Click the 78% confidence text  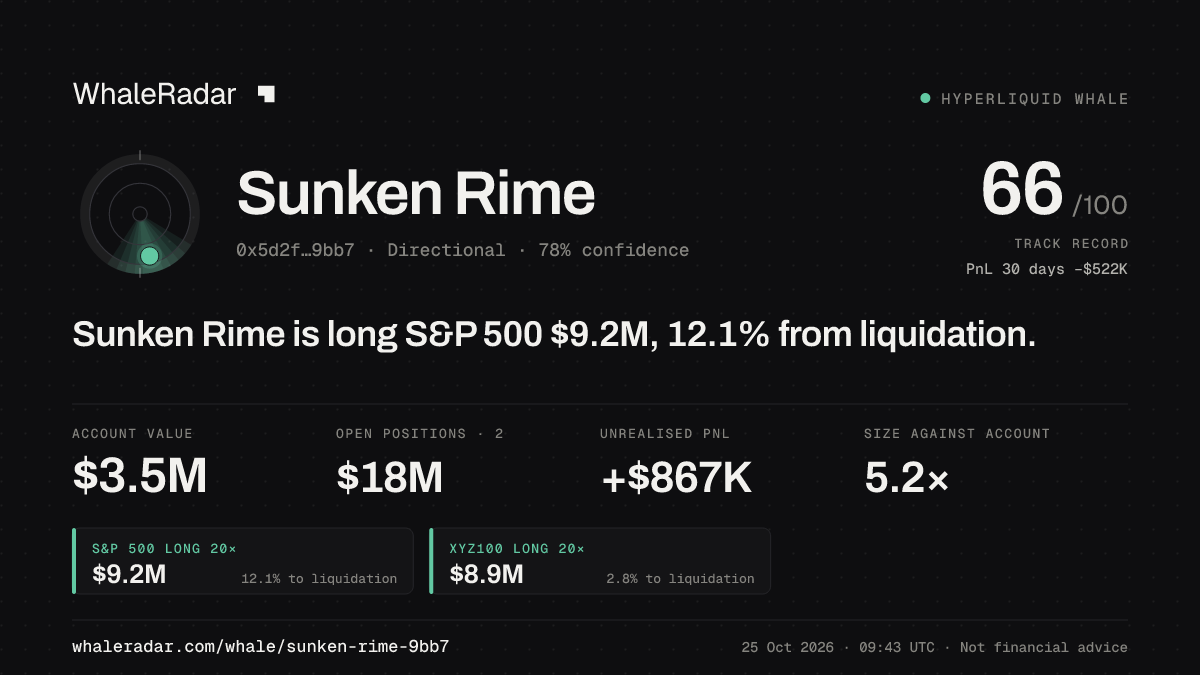613,250
